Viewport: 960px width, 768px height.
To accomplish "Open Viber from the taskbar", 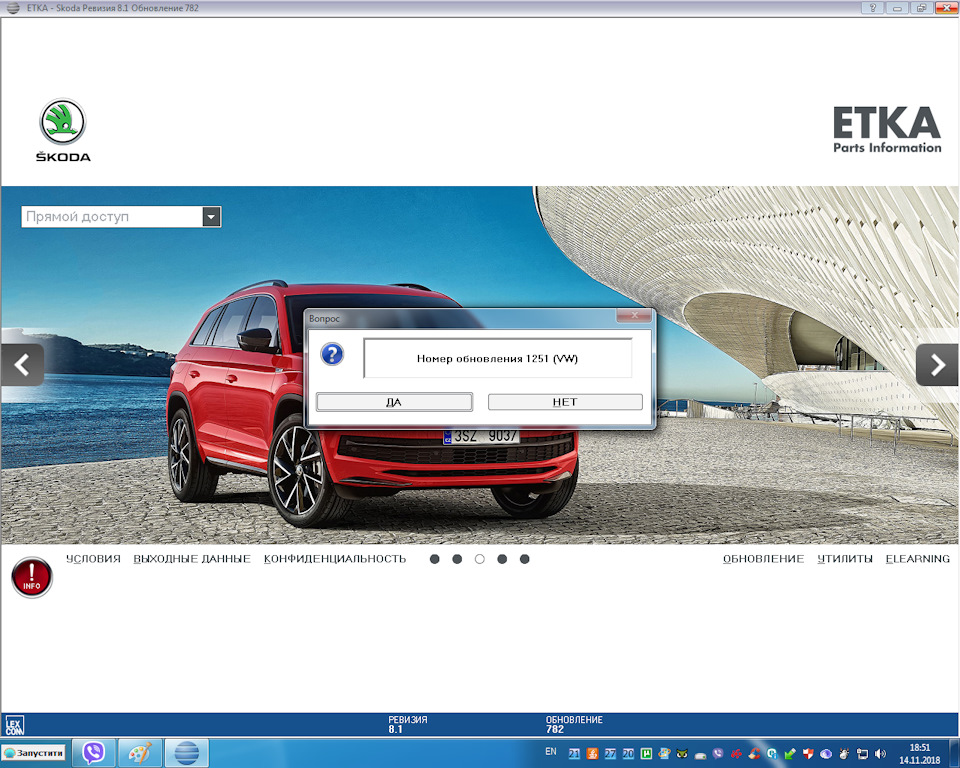I will point(93,753).
